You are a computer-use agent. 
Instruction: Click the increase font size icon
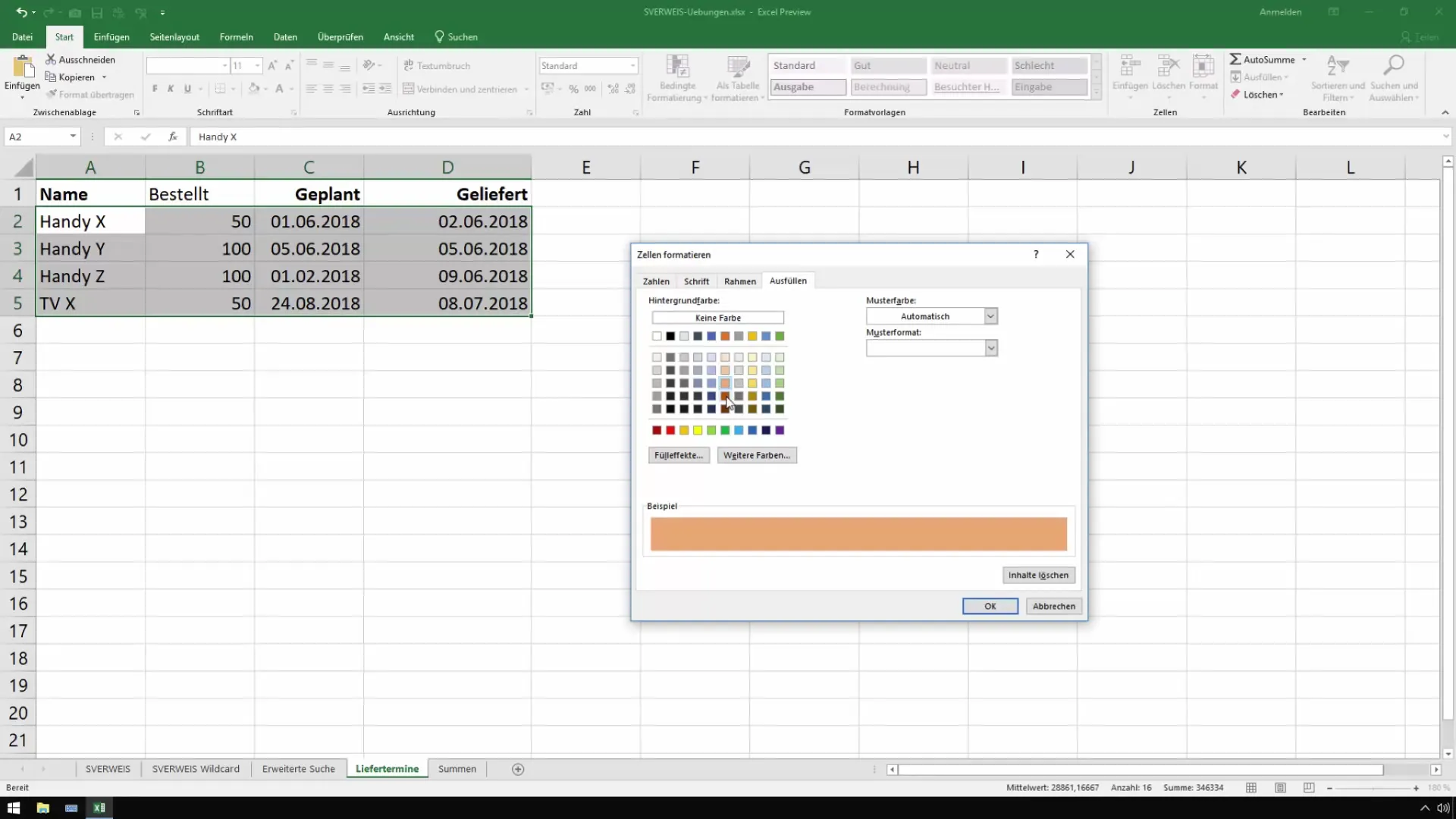tap(272, 66)
